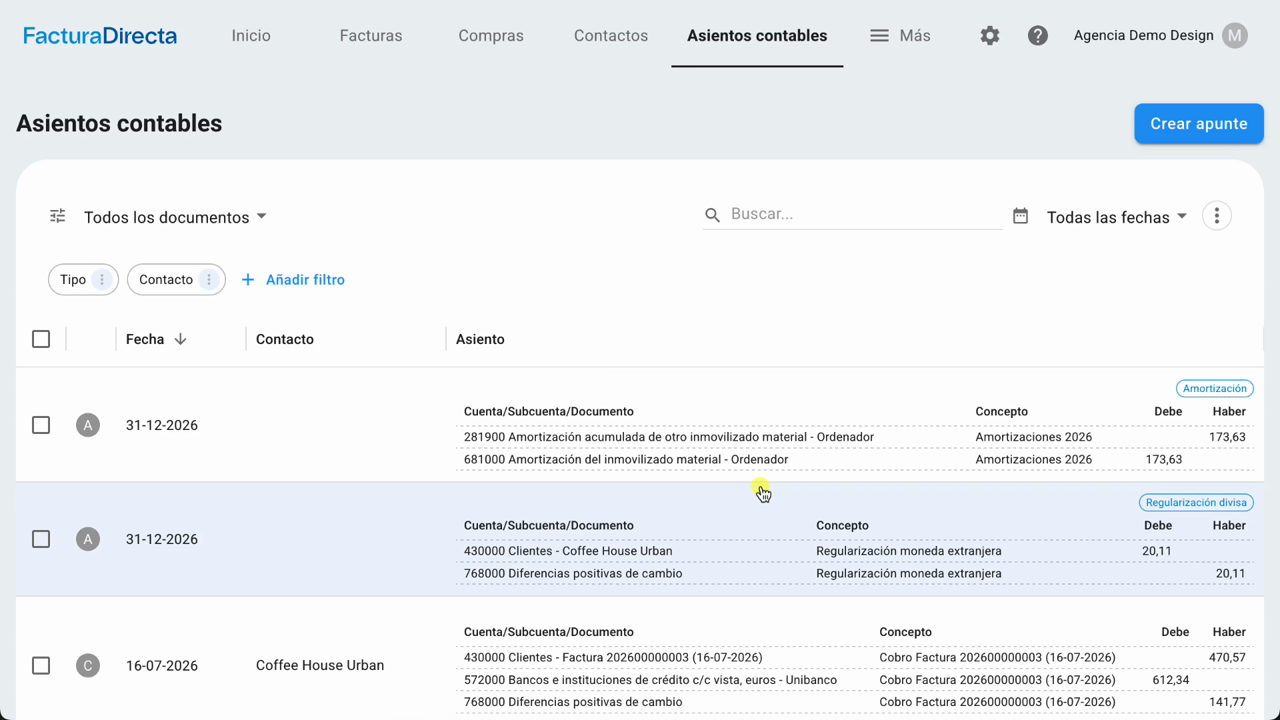Click the Regularización divisa tag
This screenshot has width=1280, height=720.
tap(1196, 503)
